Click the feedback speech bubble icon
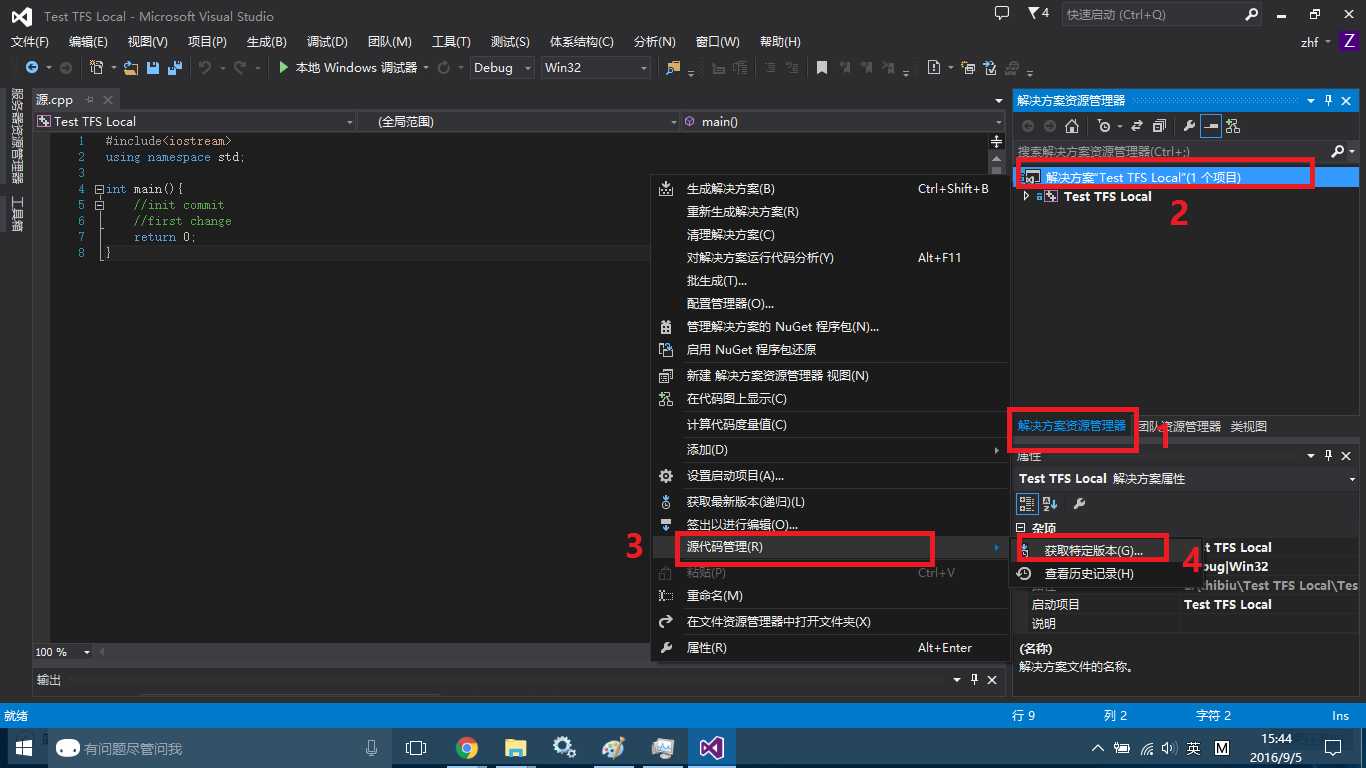 pos(1002,14)
